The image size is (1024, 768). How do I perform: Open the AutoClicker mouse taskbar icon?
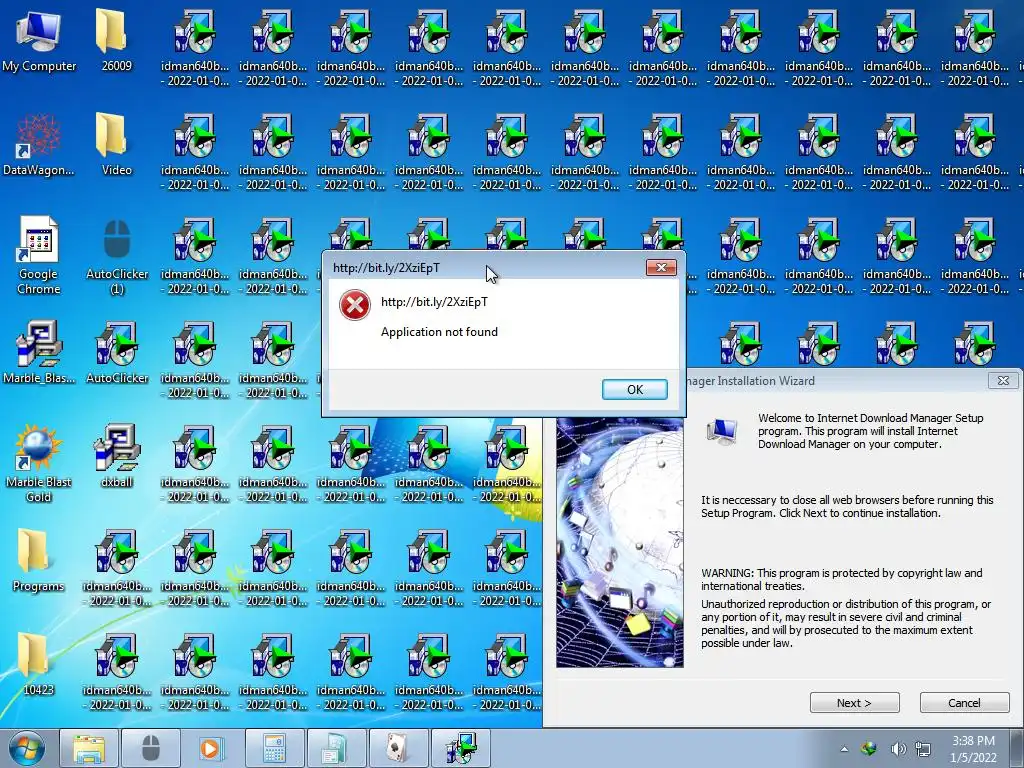point(151,748)
